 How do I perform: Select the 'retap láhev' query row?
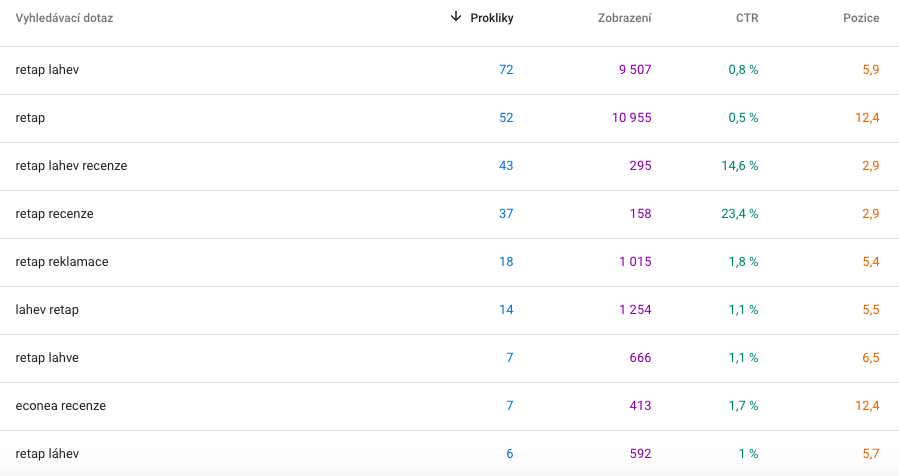click(x=47, y=454)
